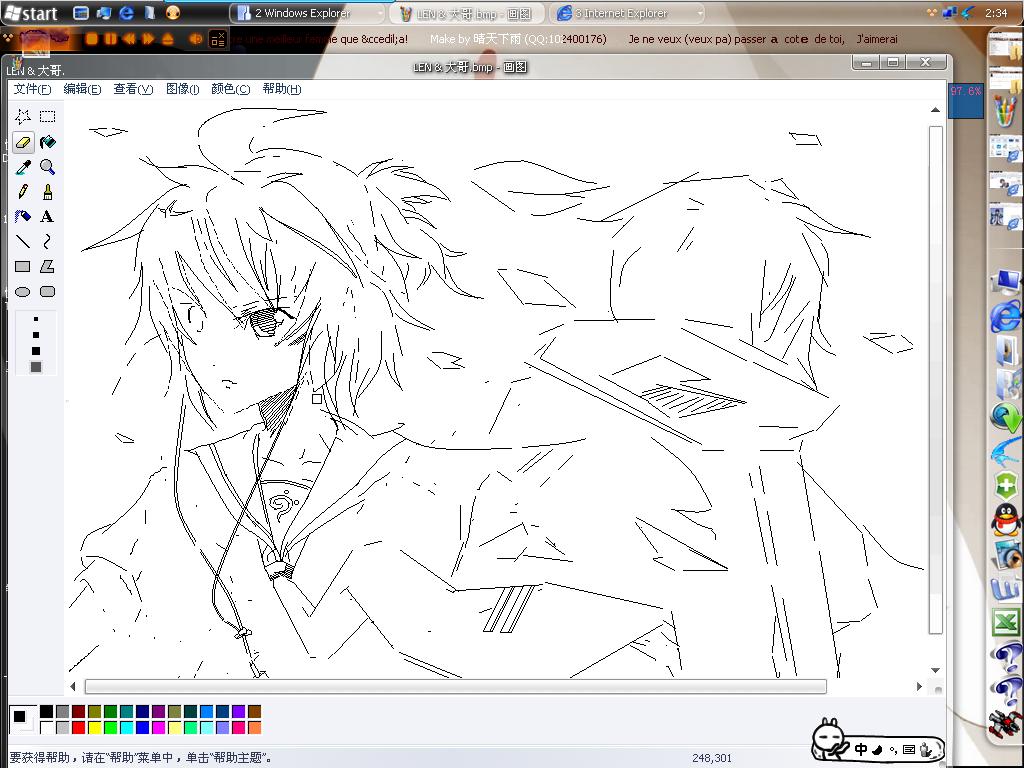Image resolution: width=1024 pixels, height=768 pixels.
Task: Open the Windows start menu
Action: tap(31, 13)
